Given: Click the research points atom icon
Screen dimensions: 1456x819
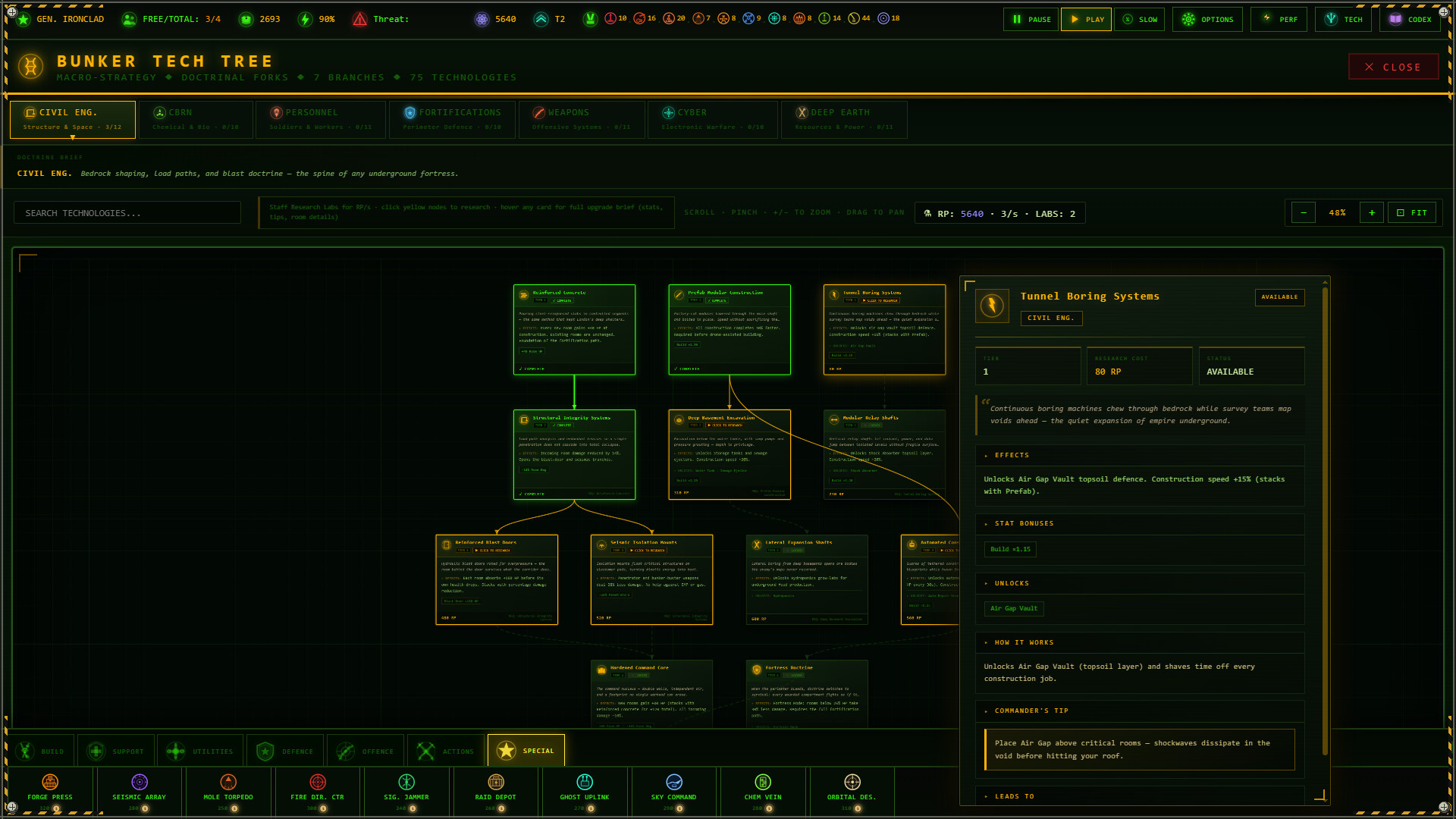Looking at the screenshot, I should tap(482, 19).
